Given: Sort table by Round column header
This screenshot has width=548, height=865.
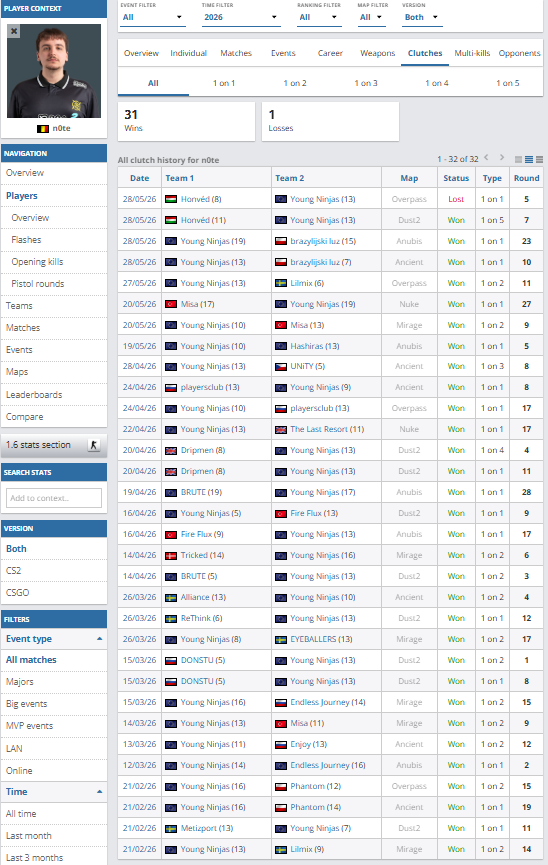Looking at the screenshot, I should (526, 178).
